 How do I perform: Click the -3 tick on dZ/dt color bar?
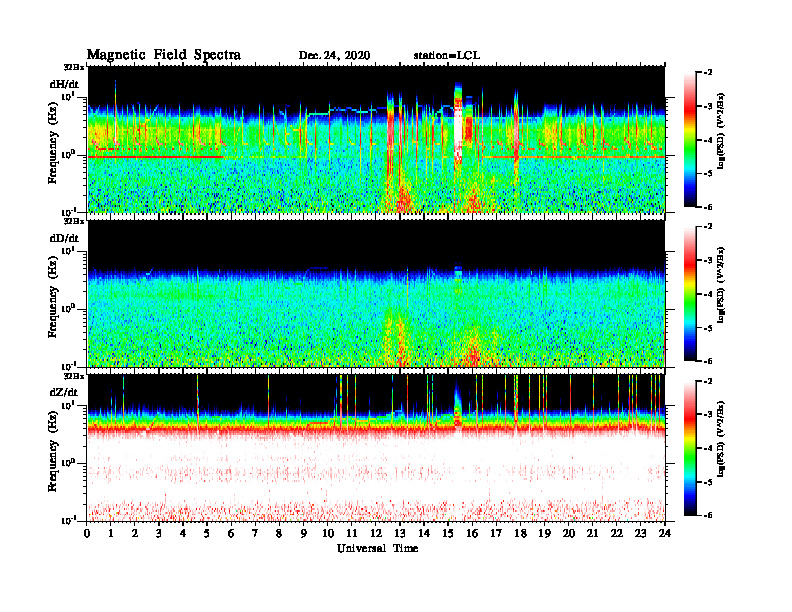point(708,415)
